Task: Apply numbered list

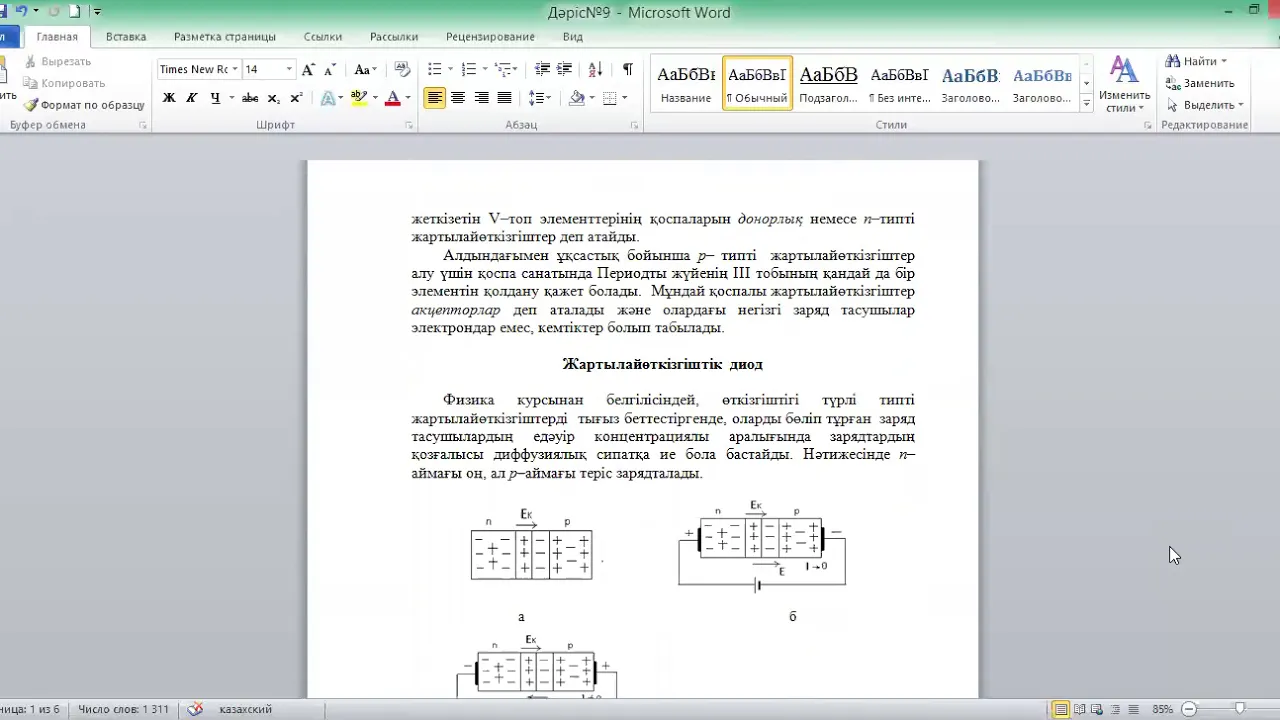Action: [468, 69]
